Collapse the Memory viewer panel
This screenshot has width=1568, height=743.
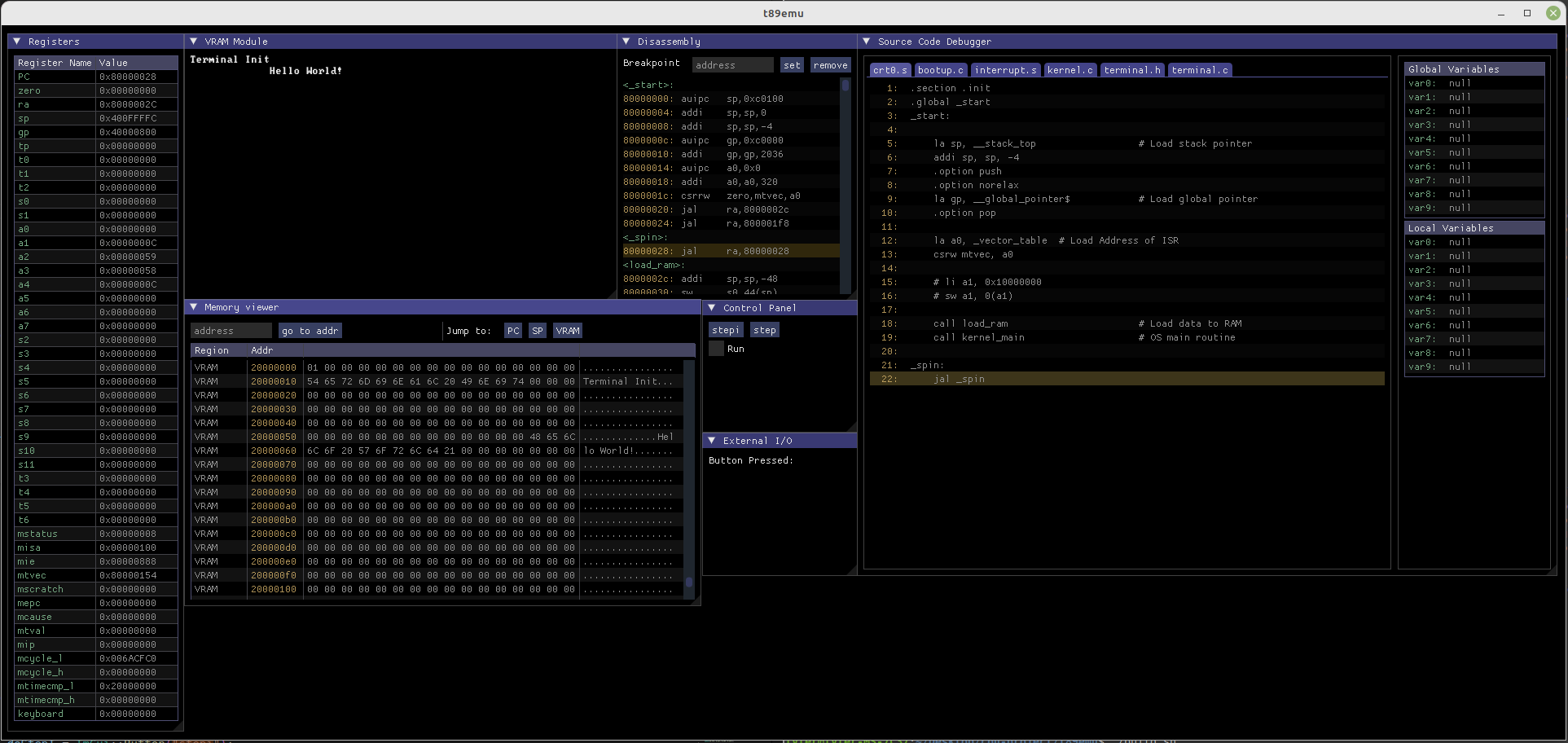pyautogui.click(x=193, y=307)
